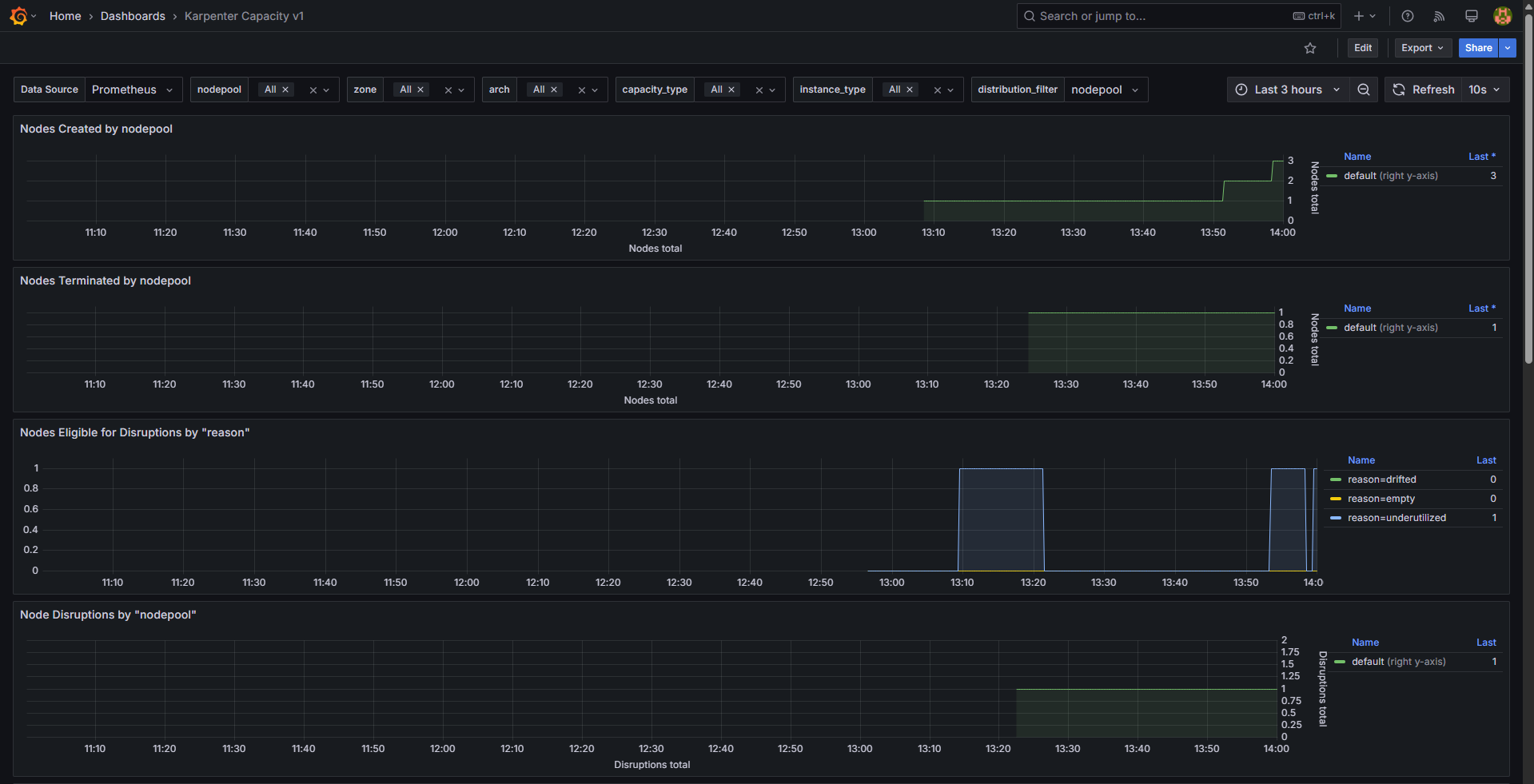Remove the All tag from zone
Viewport: 1534px width, 784px height.
pos(420,90)
